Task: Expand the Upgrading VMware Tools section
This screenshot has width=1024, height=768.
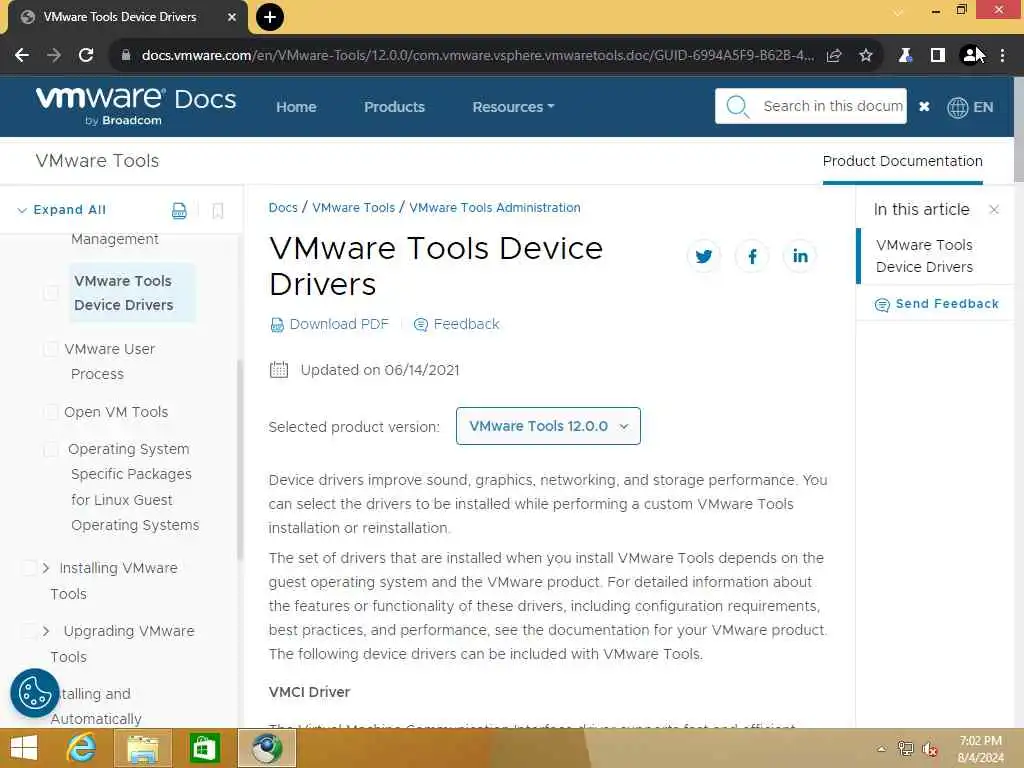Action: tap(46, 631)
